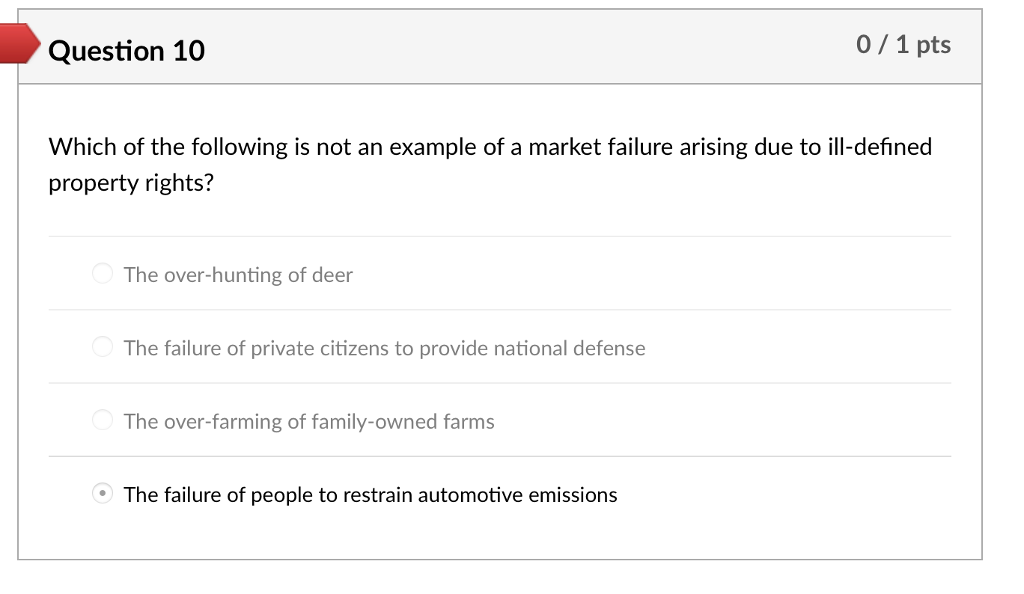Click the '0 / 1 pts' score label
The height and width of the screenshot is (594, 1024).
904,44
